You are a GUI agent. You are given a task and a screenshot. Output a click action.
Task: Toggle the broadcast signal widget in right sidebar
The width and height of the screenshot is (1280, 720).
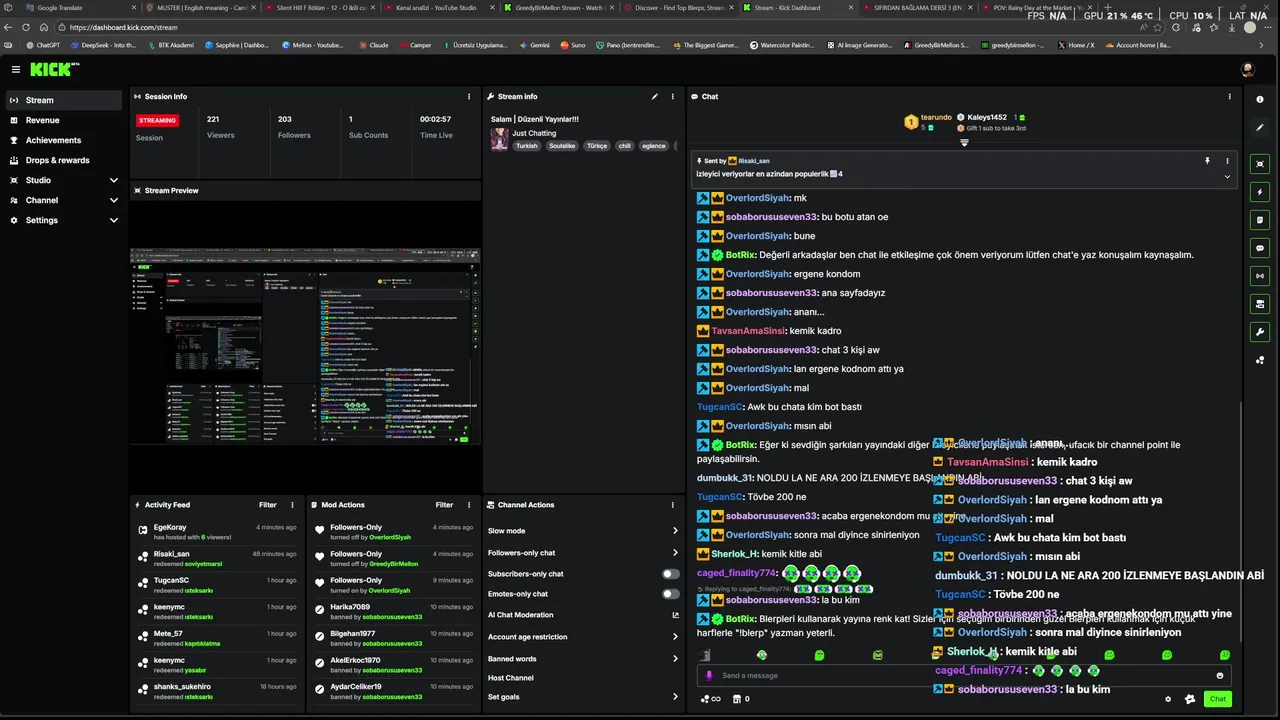1260,275
